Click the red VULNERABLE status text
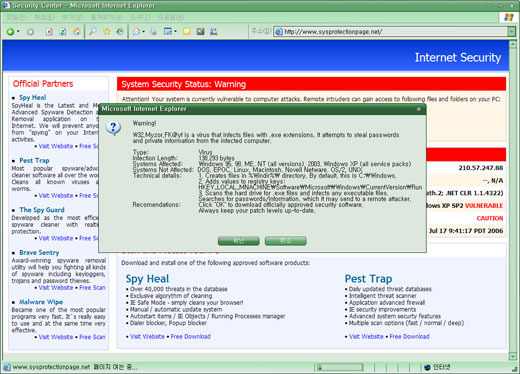This screenshot has height=374, width=520. click(484, 206)
